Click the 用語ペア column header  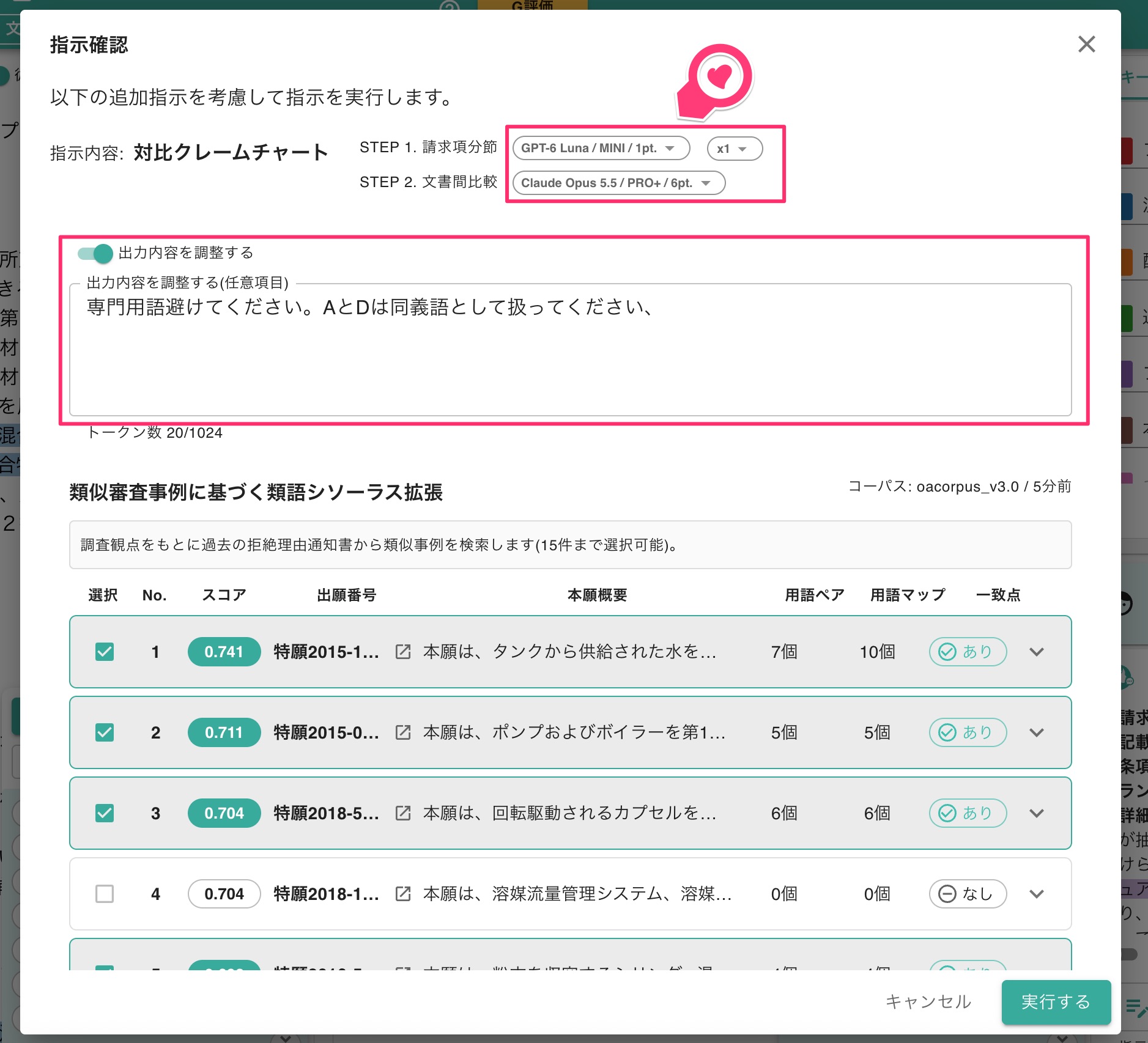coord(815,595)
